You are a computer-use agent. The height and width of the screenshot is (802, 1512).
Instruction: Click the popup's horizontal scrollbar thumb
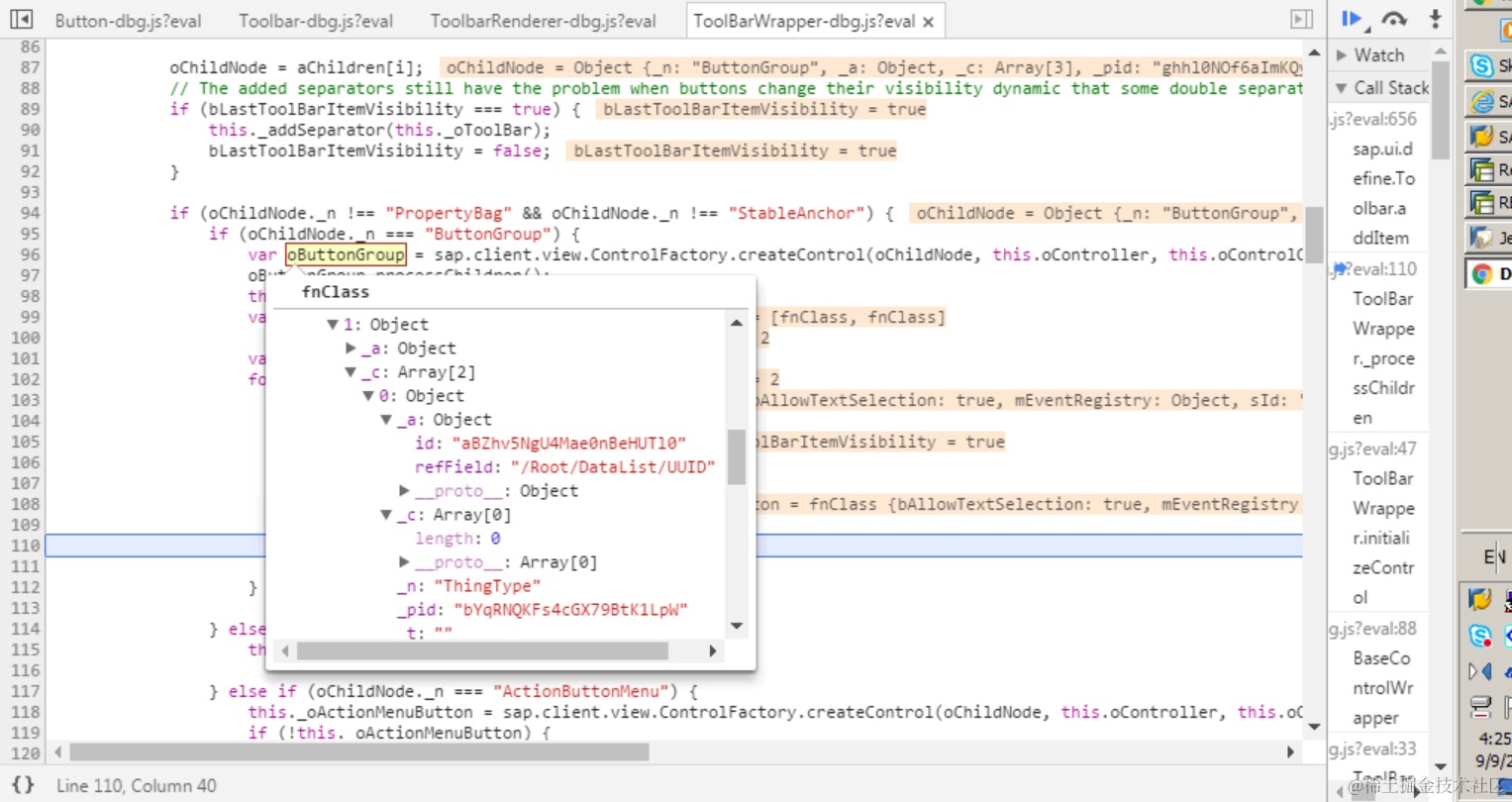482,651
